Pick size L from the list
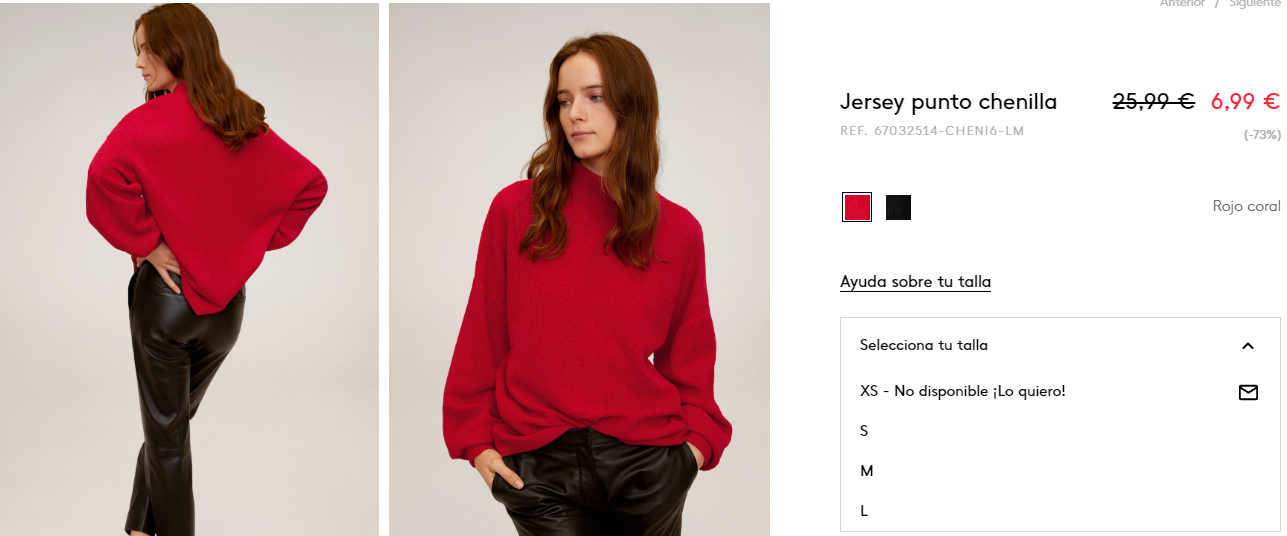The height and width of the screenshot is (536, 1287). click(x=1060, y=511)
